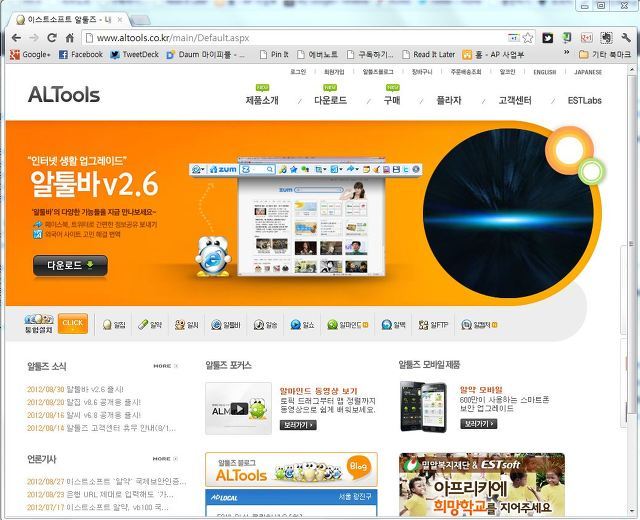Open the black Twitter bird extension
The width and height of the screenshot is (640, 520).
547,38
